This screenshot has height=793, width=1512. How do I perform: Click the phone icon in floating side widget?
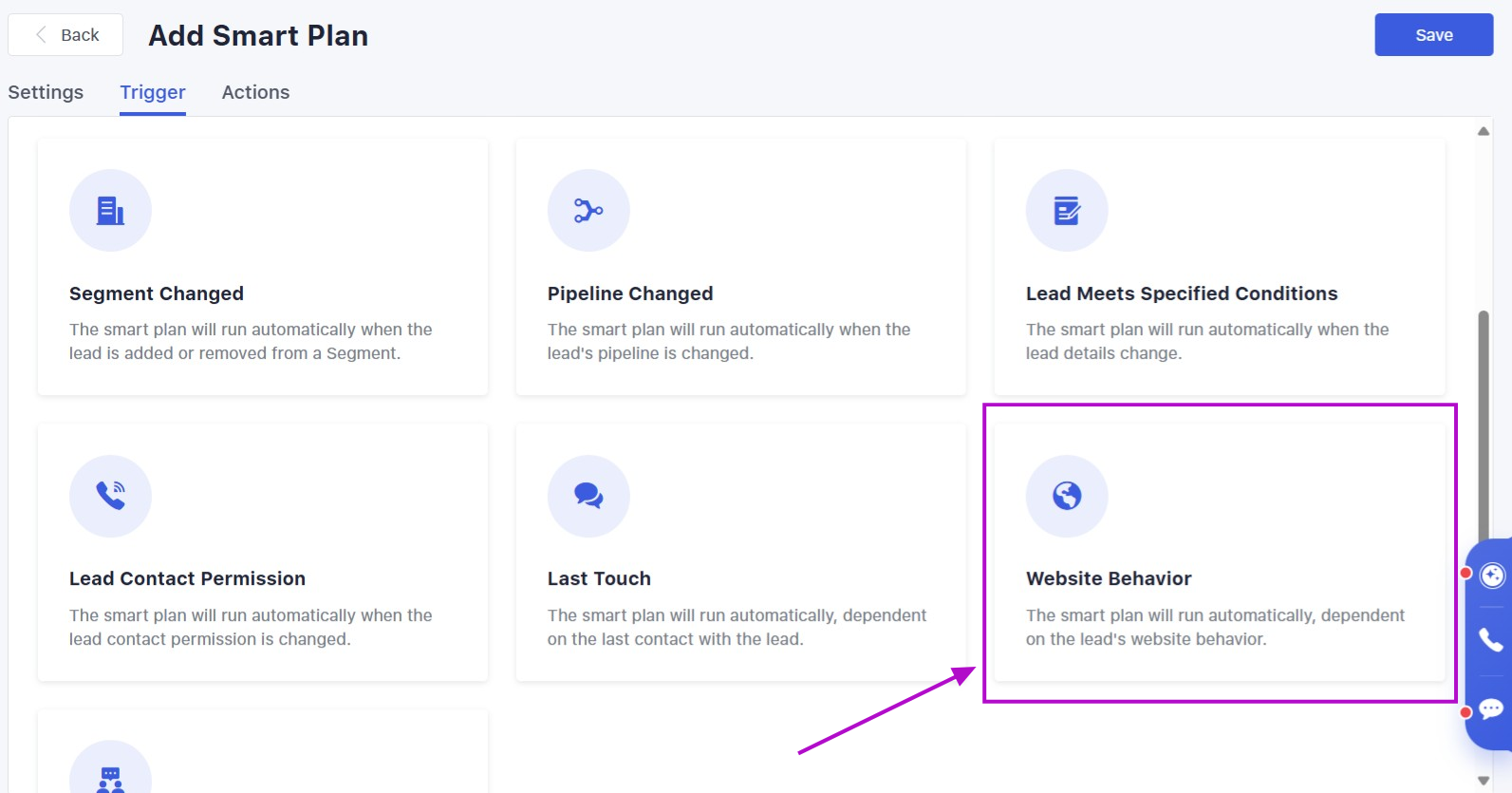1491,640
